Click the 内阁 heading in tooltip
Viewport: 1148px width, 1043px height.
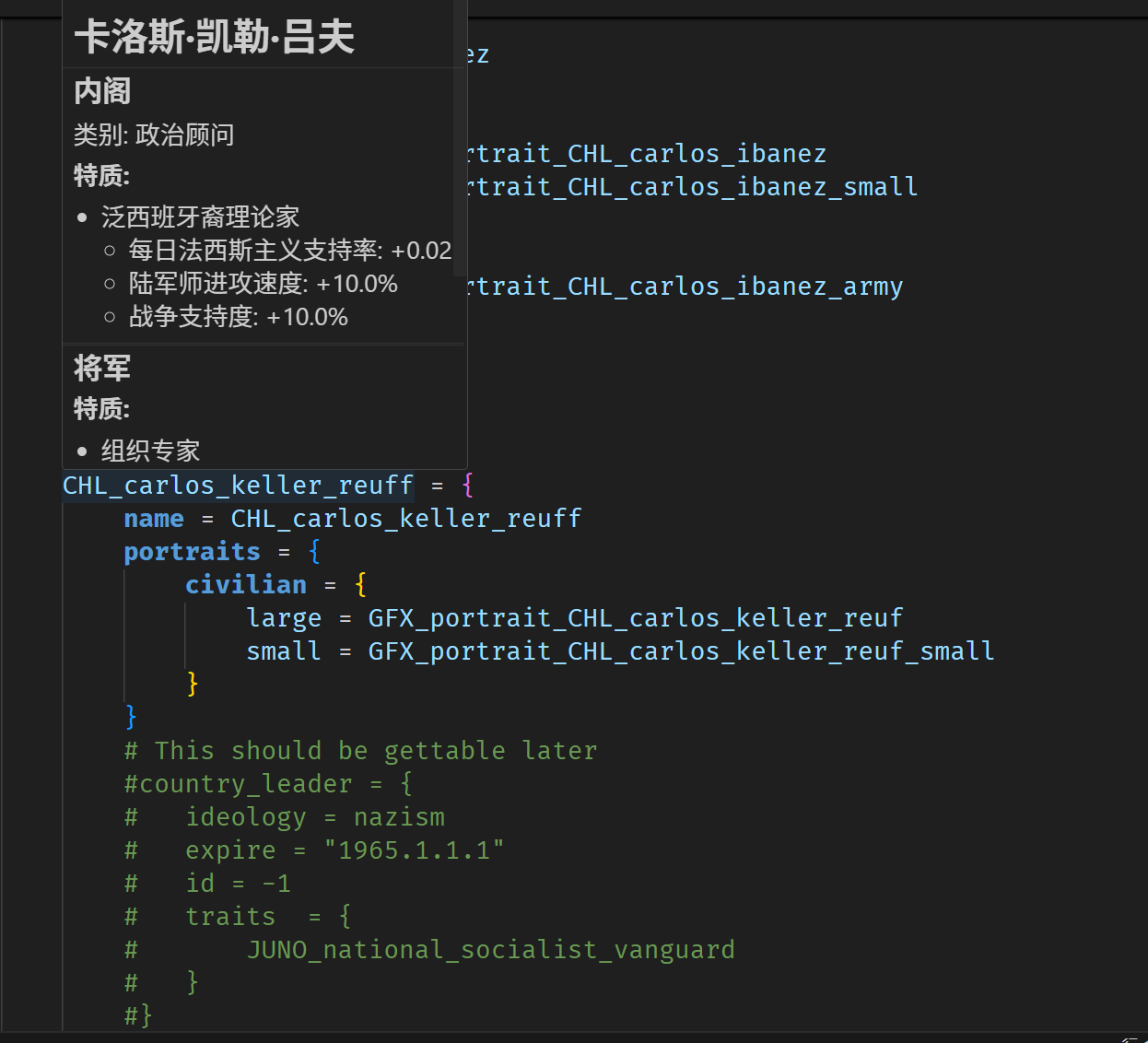pyautogui.click(x=102, y=91)
